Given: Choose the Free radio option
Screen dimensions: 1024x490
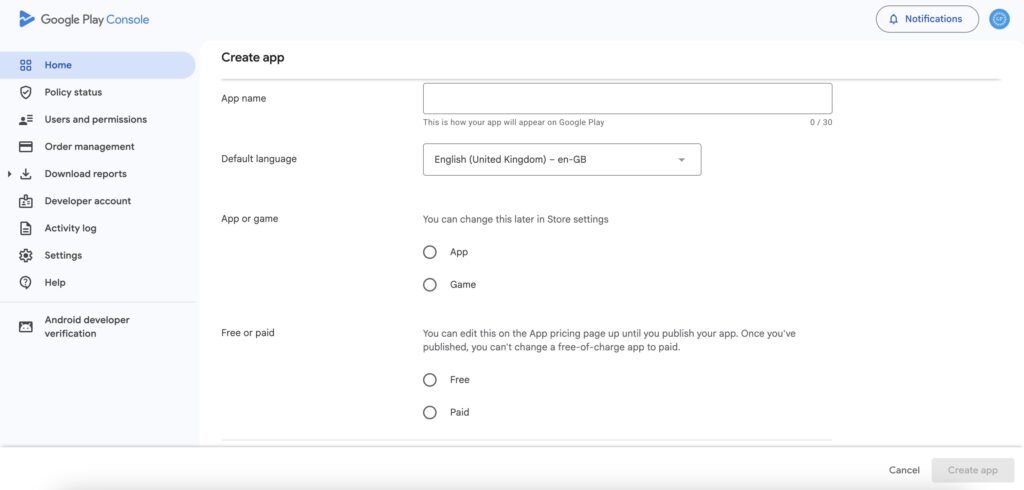Looking at the screenshot, I should tap(430, 380).
